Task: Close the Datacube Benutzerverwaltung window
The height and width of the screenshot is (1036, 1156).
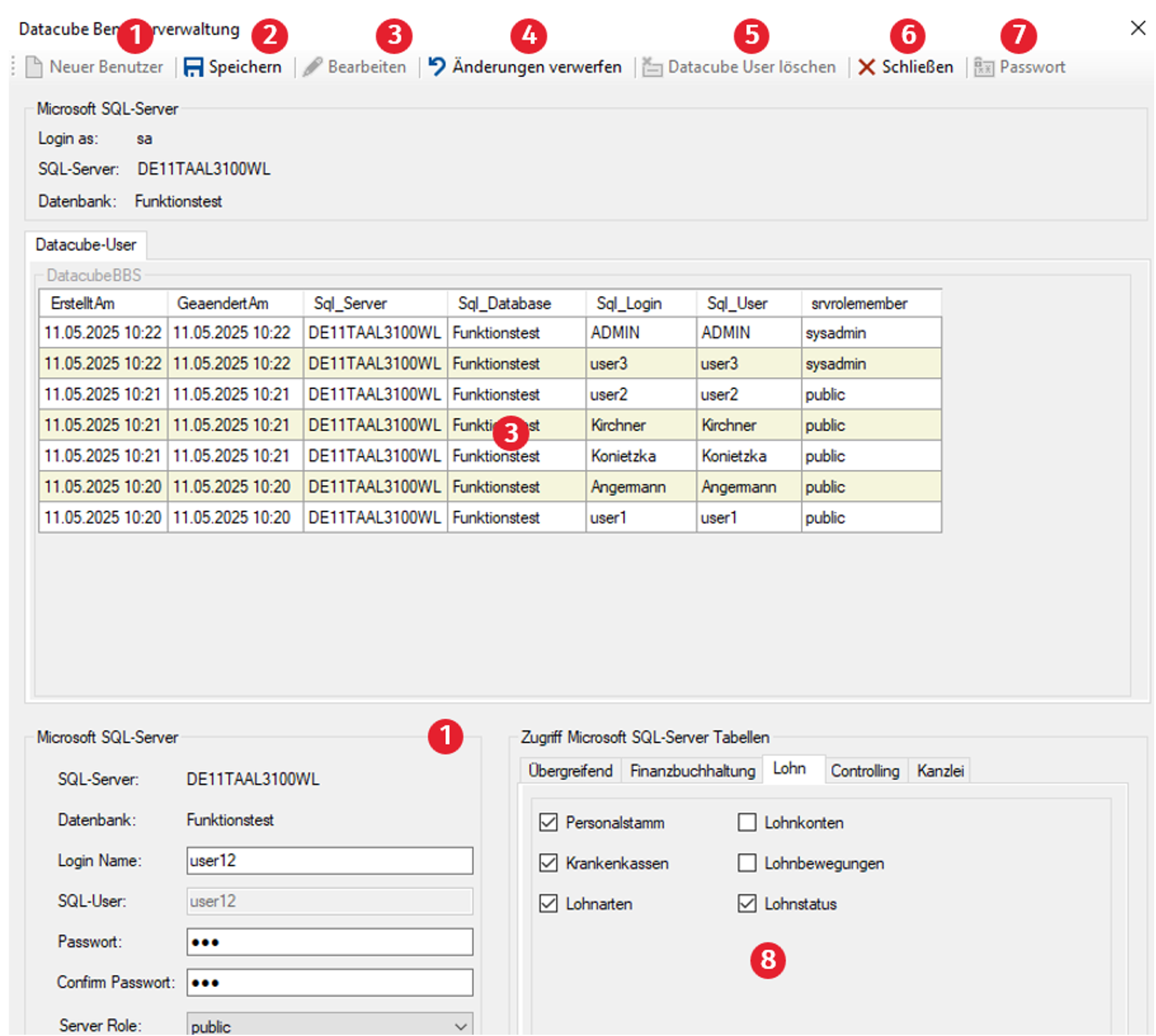Action: [1138, 28]
